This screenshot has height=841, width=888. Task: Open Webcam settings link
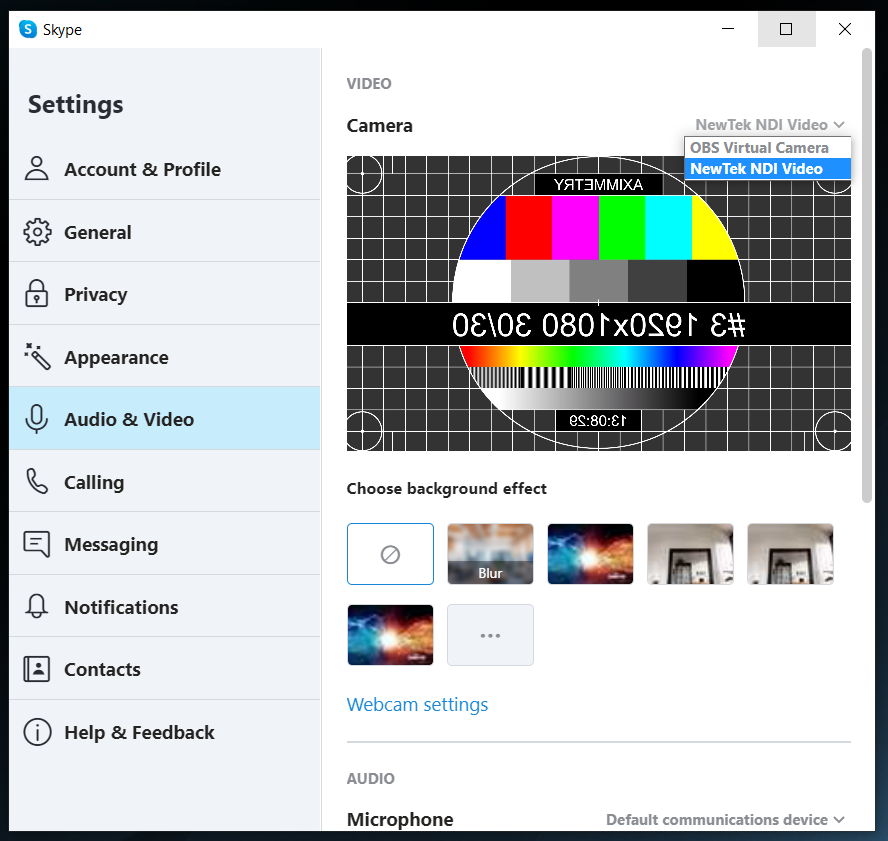tap(417, 705)
